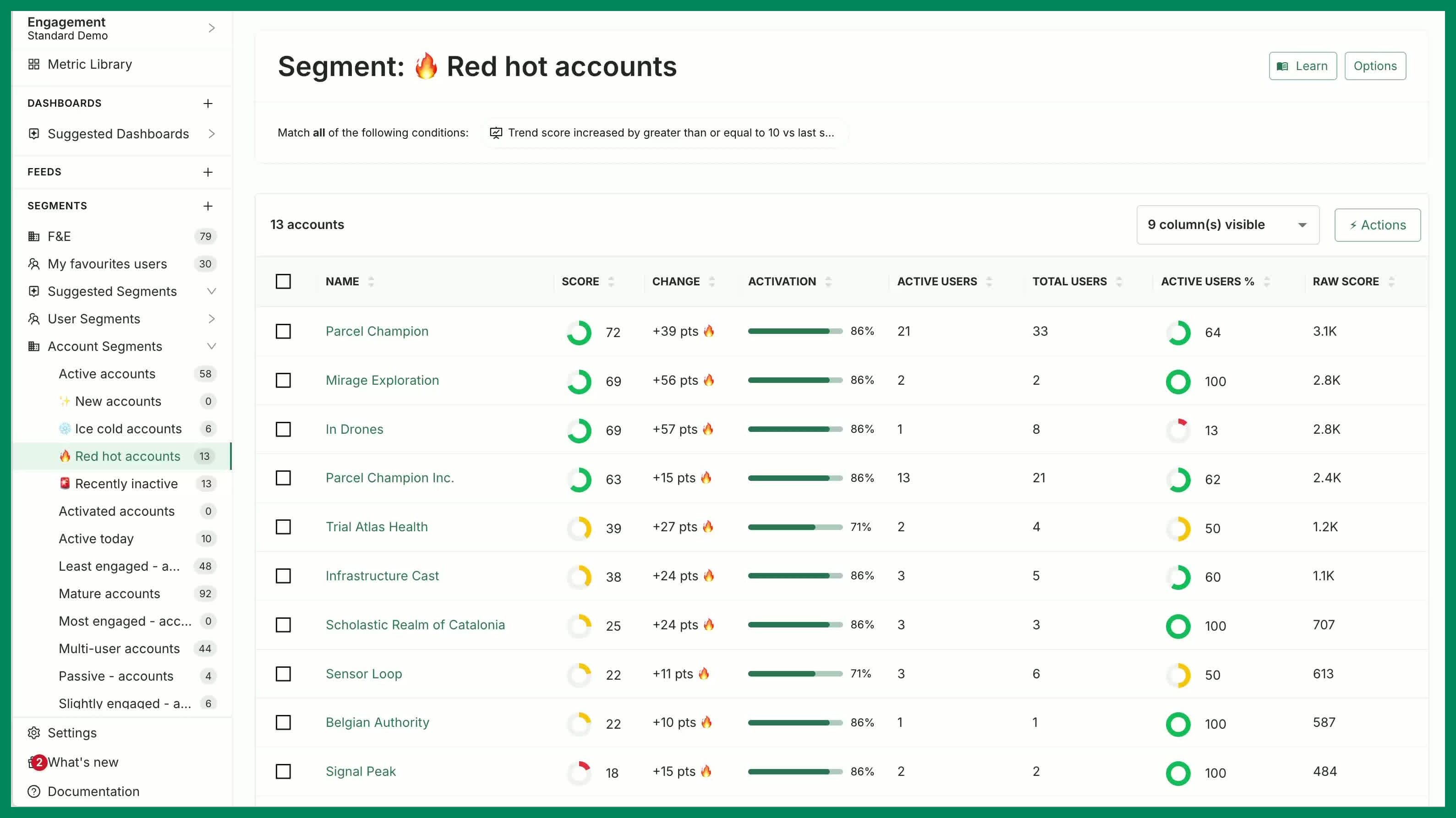This screenshot has width=1456, height=818.
Task: Collapse Suggested Segments chevron
Action: click(211, 291)
